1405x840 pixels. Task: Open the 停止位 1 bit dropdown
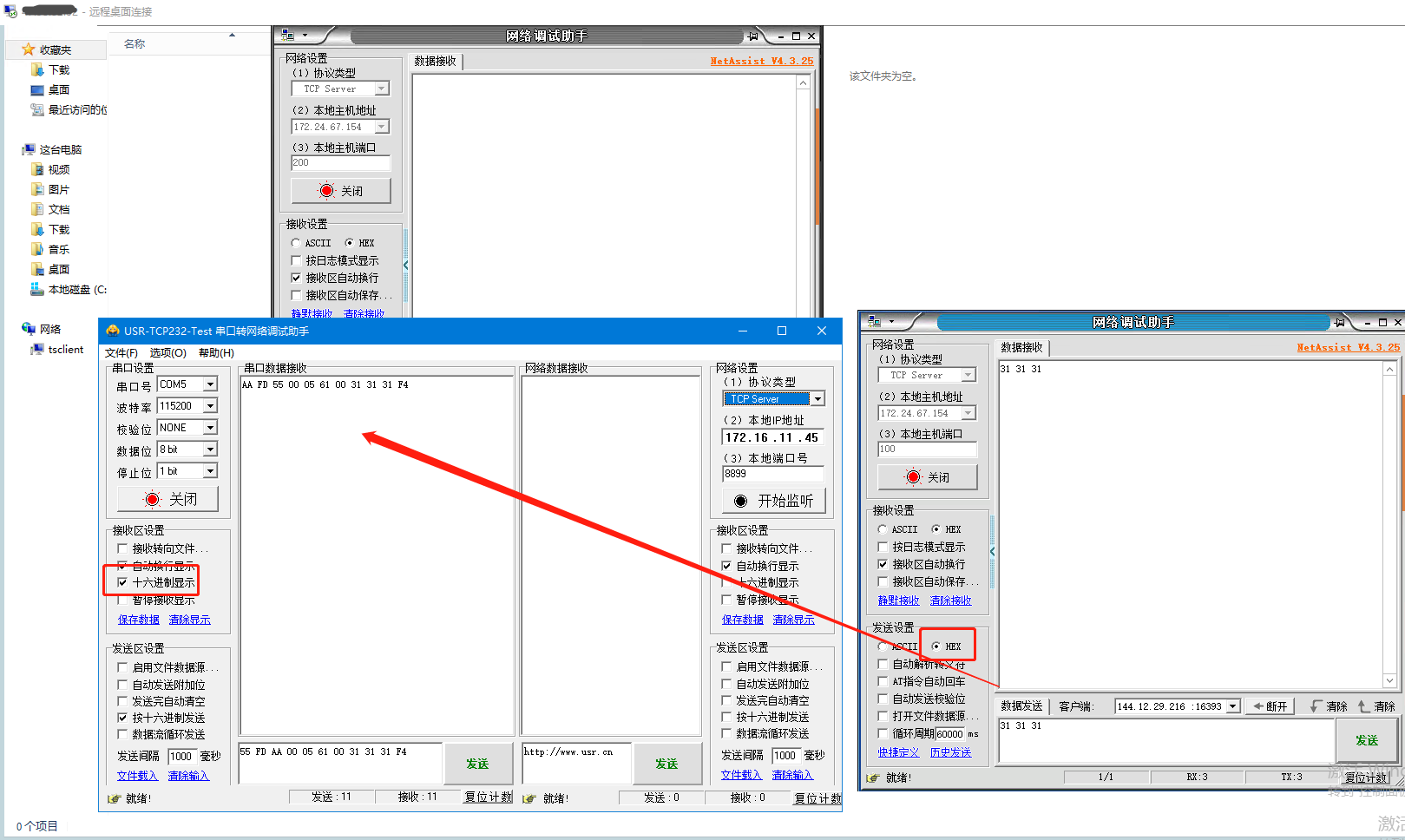coord(210,471)
